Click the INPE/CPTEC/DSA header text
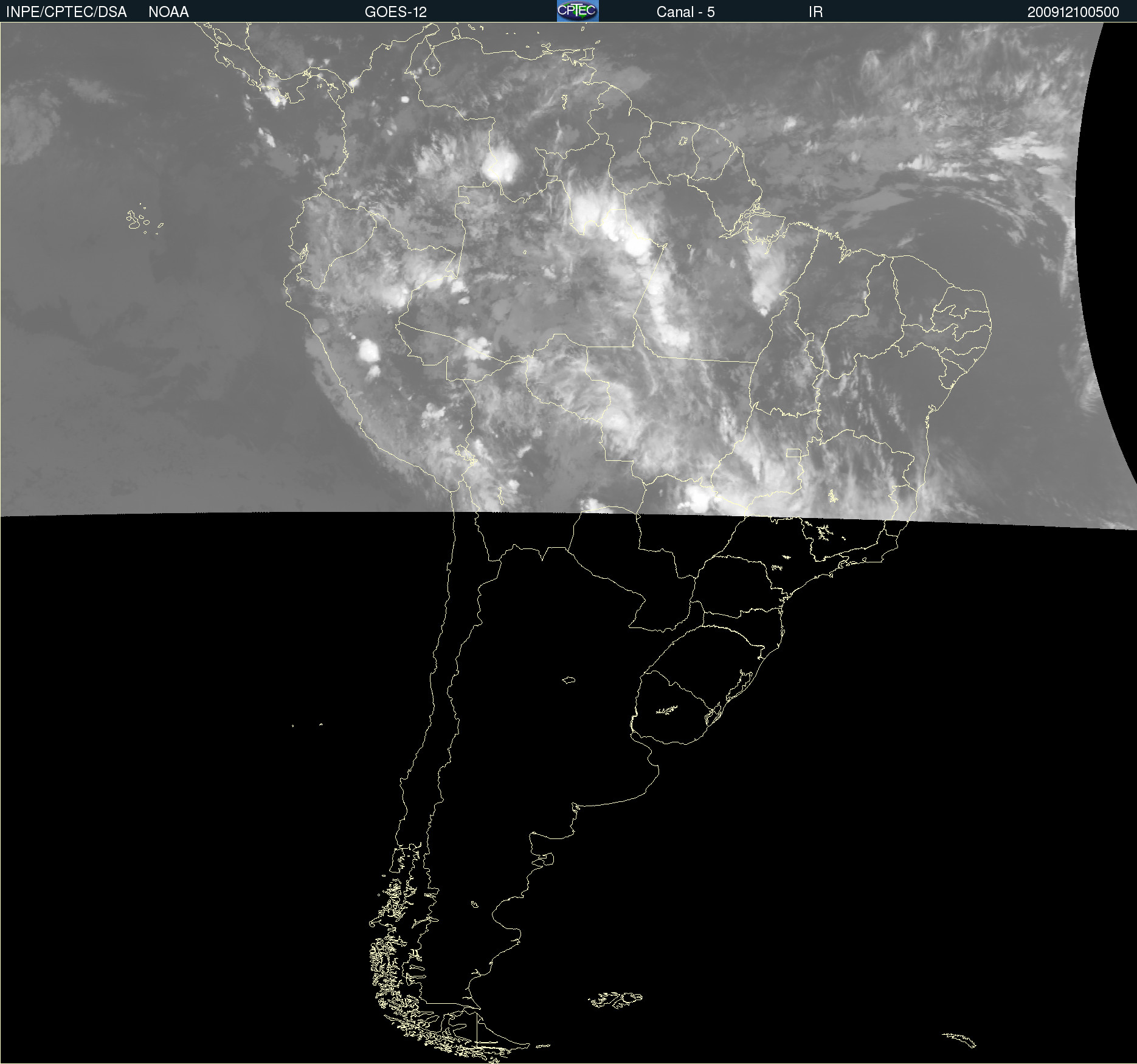The height and width of the screenshot is (1064, 1137). click(66, 12)
